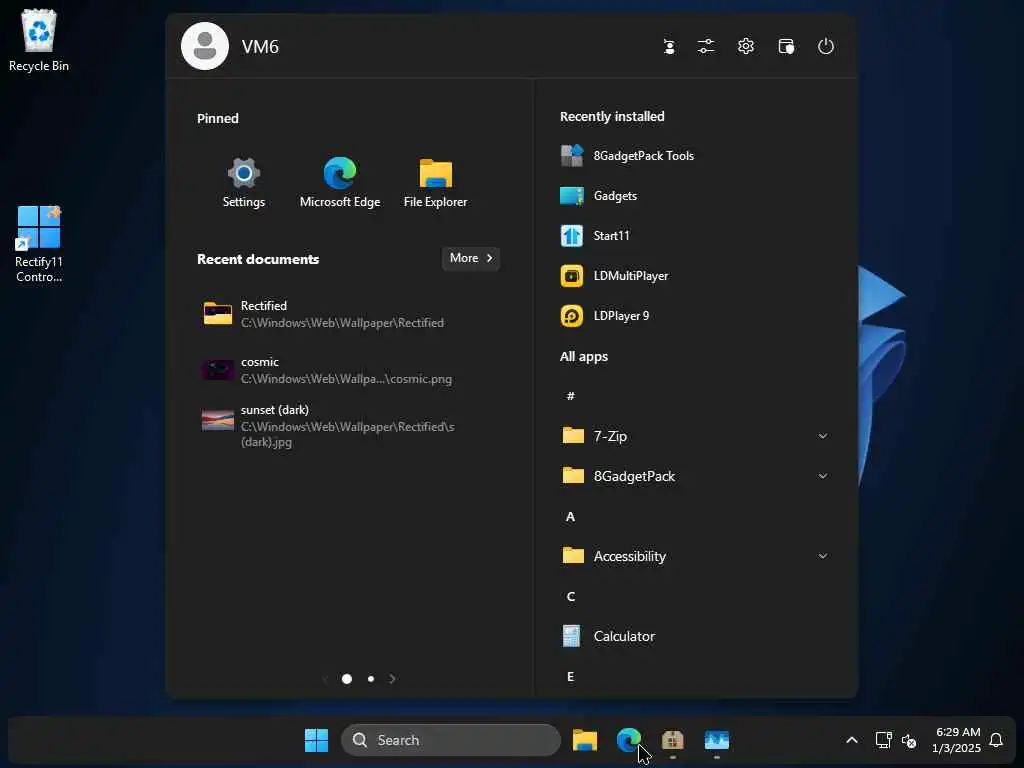Image resolution: width=1024 pixels, height=768 pixels.
Task: Click the VM6 user name
Action: coord(260,46)
